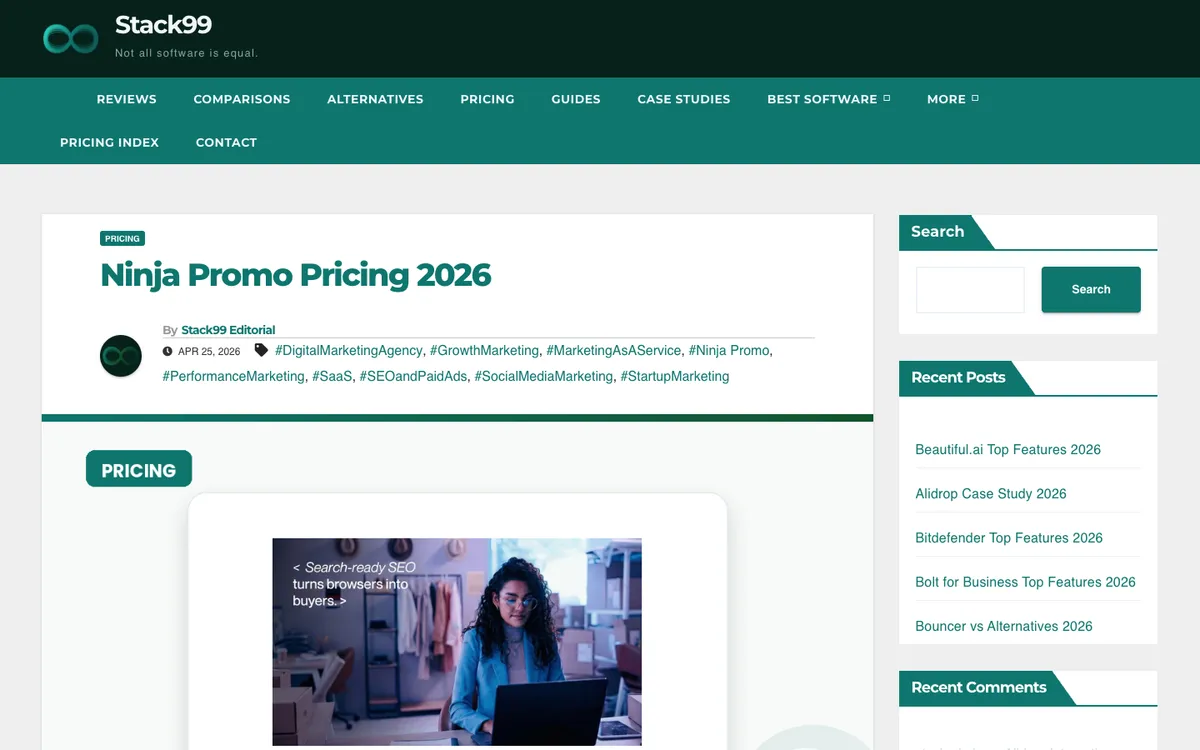Click the clock icon beside APR 25, 2026

point(167,351)
